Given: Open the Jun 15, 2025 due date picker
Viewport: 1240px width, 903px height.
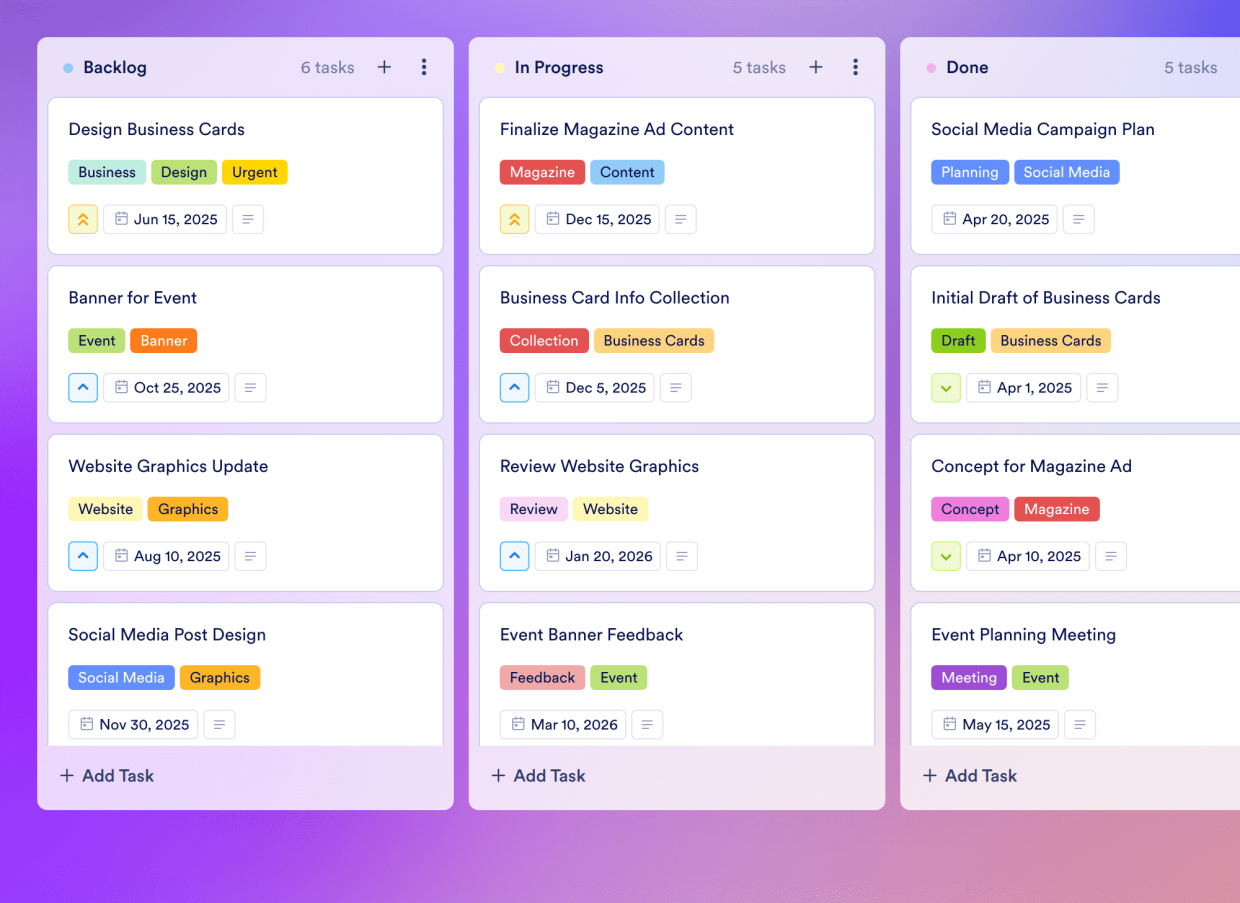Looking at the screenshot, I should 165,219.
